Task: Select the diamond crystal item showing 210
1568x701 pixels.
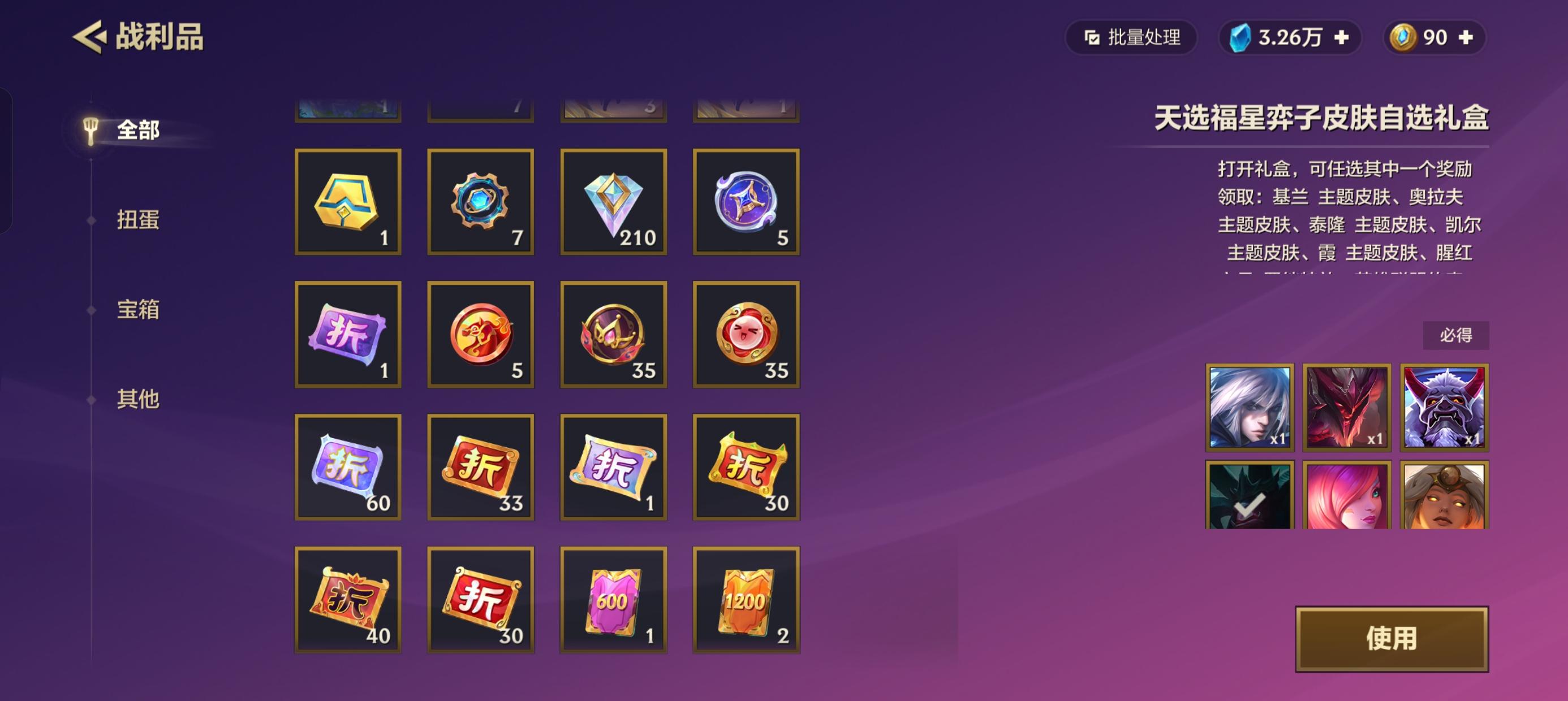Action: 613,202
